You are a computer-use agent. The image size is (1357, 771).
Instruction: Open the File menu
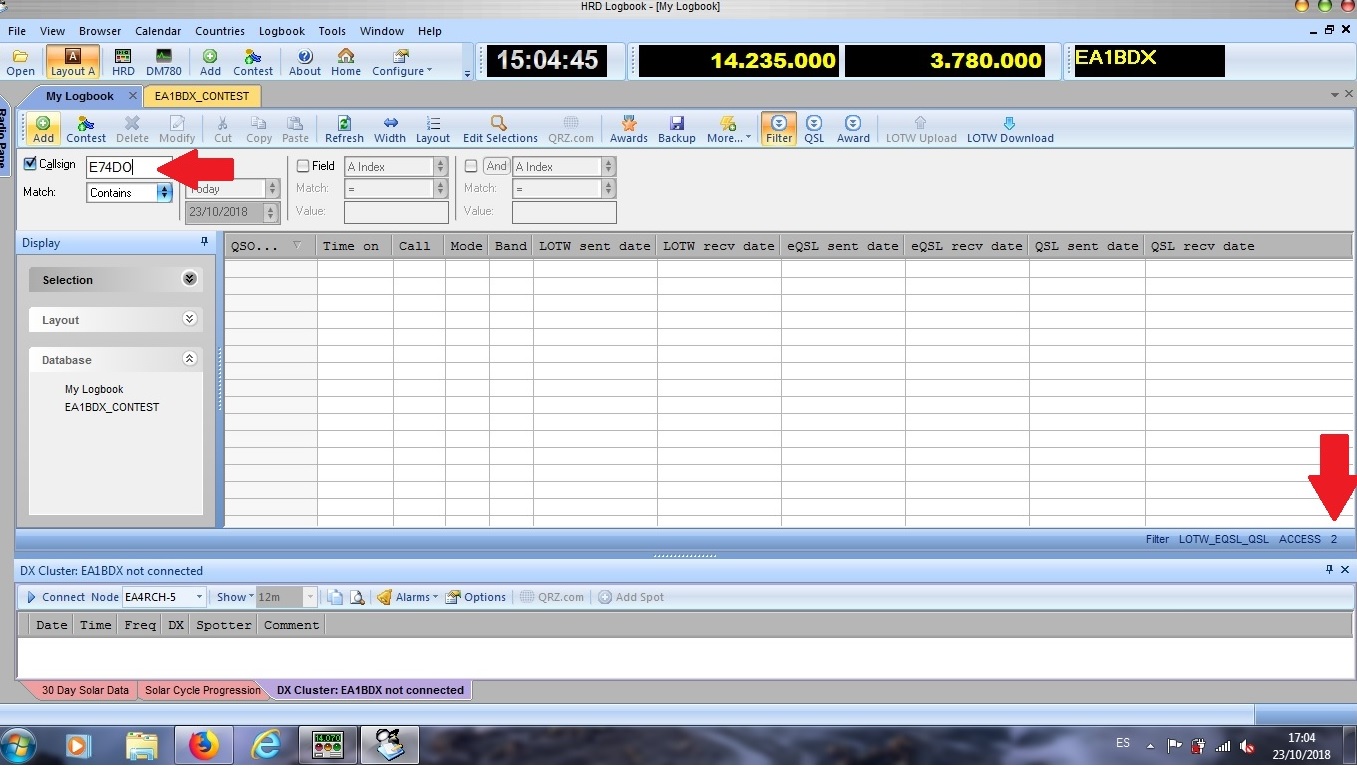pos(17,31)
